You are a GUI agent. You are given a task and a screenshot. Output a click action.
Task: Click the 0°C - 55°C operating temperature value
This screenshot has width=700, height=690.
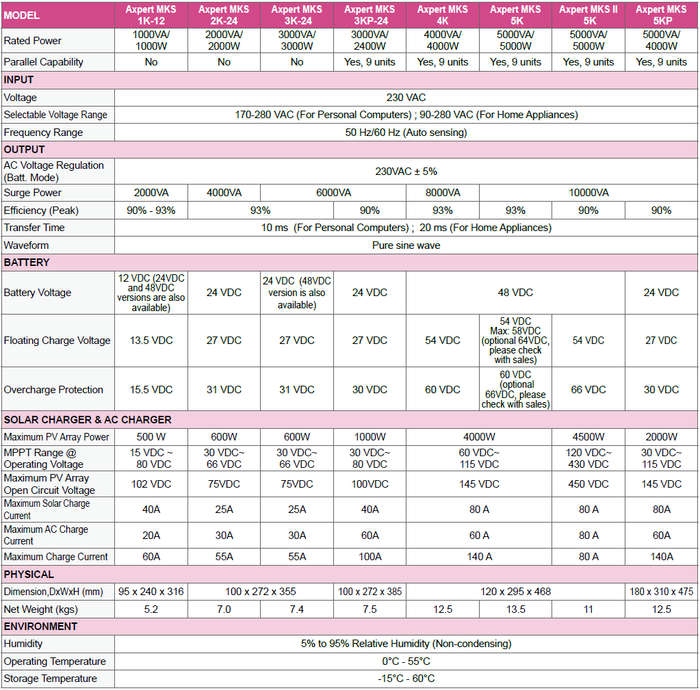point(406,661)
